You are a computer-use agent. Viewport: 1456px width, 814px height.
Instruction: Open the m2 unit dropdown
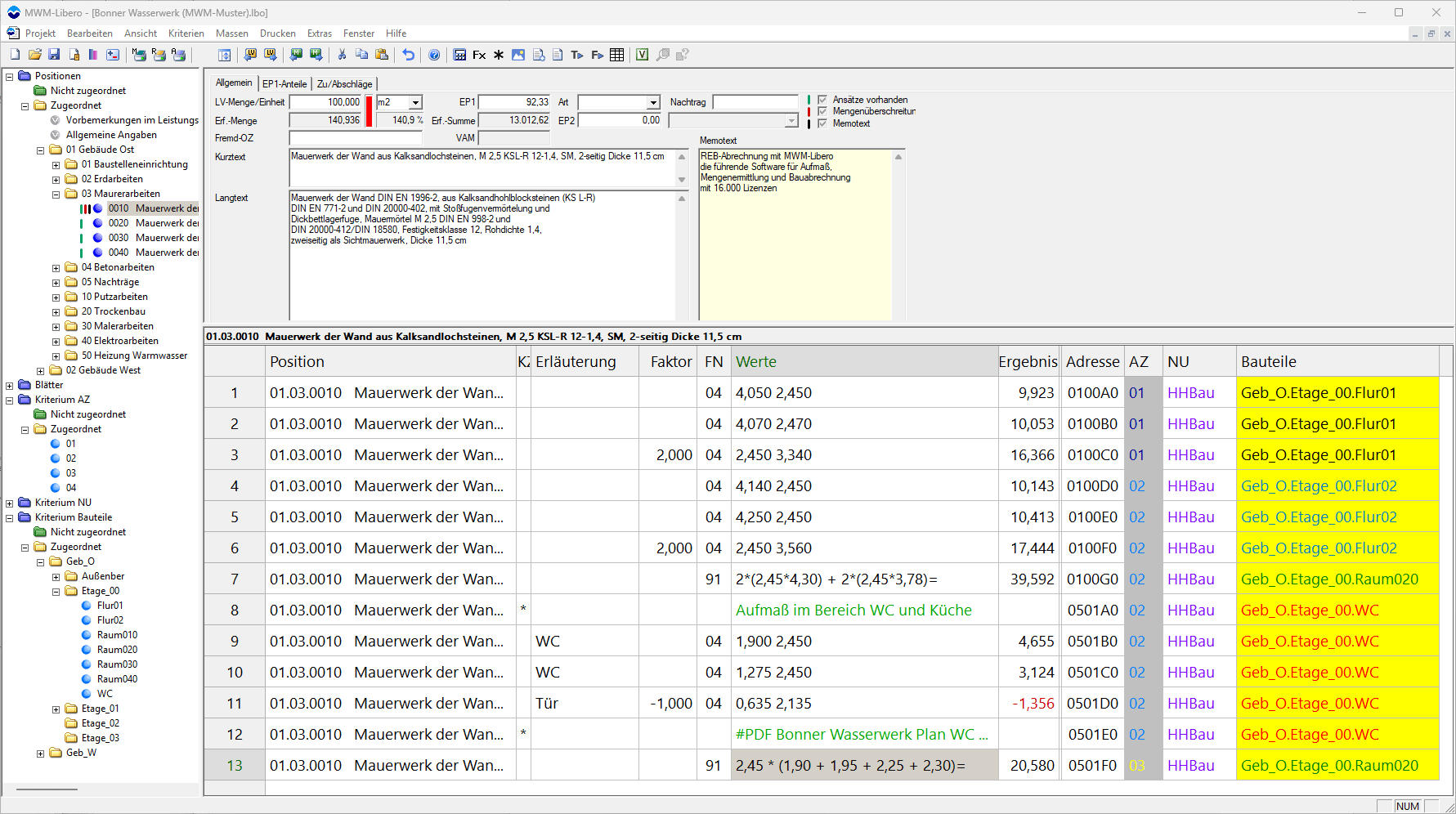[415, 102]
